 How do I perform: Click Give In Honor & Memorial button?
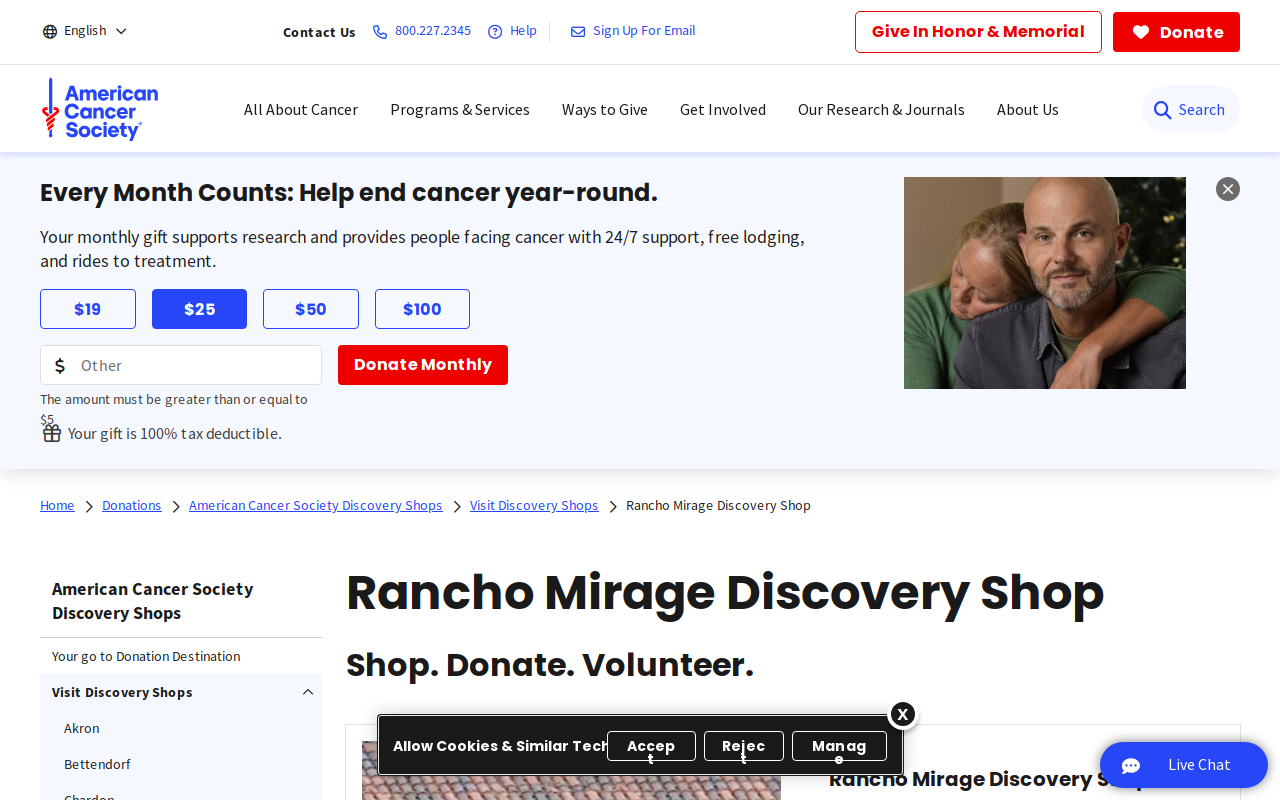pos(978,32)
